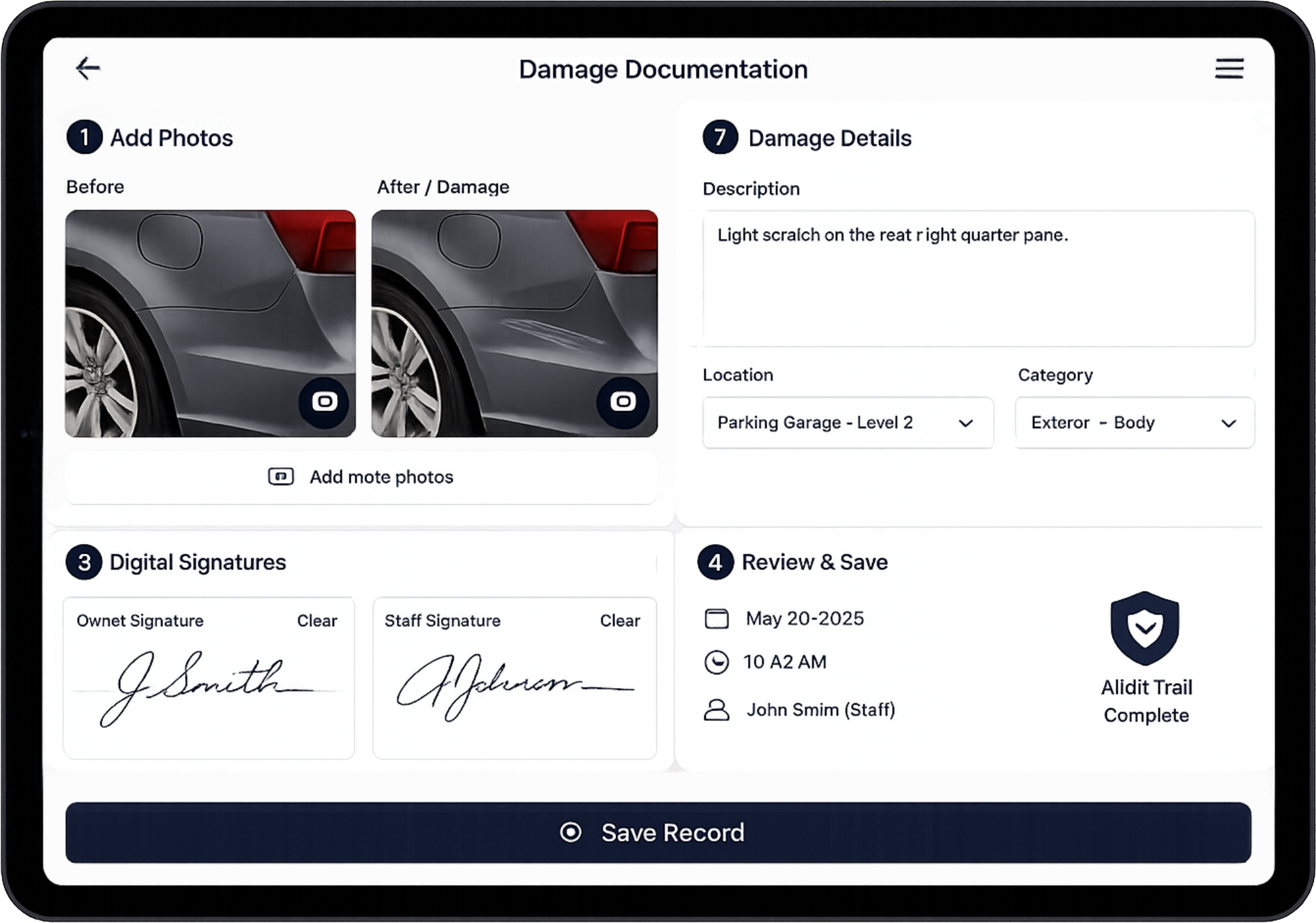Click inside the Description text box

978,279
